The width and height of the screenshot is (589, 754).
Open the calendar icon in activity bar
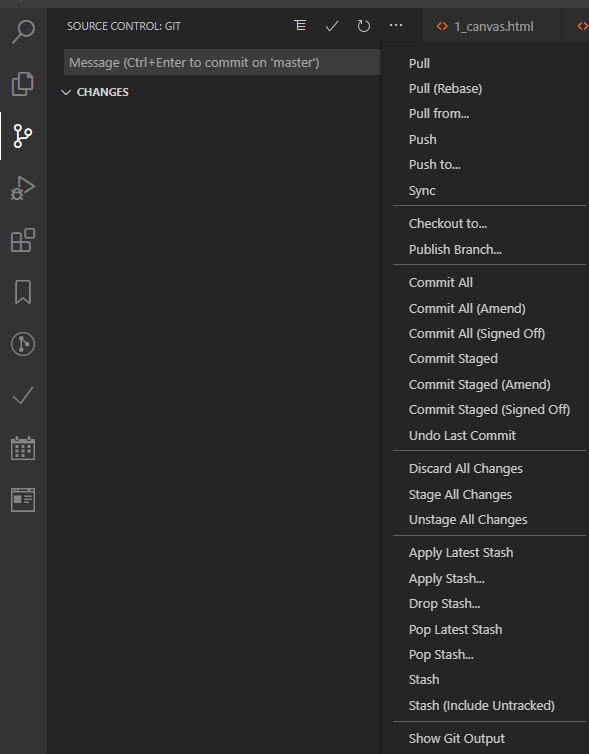[x=23, y=448]
